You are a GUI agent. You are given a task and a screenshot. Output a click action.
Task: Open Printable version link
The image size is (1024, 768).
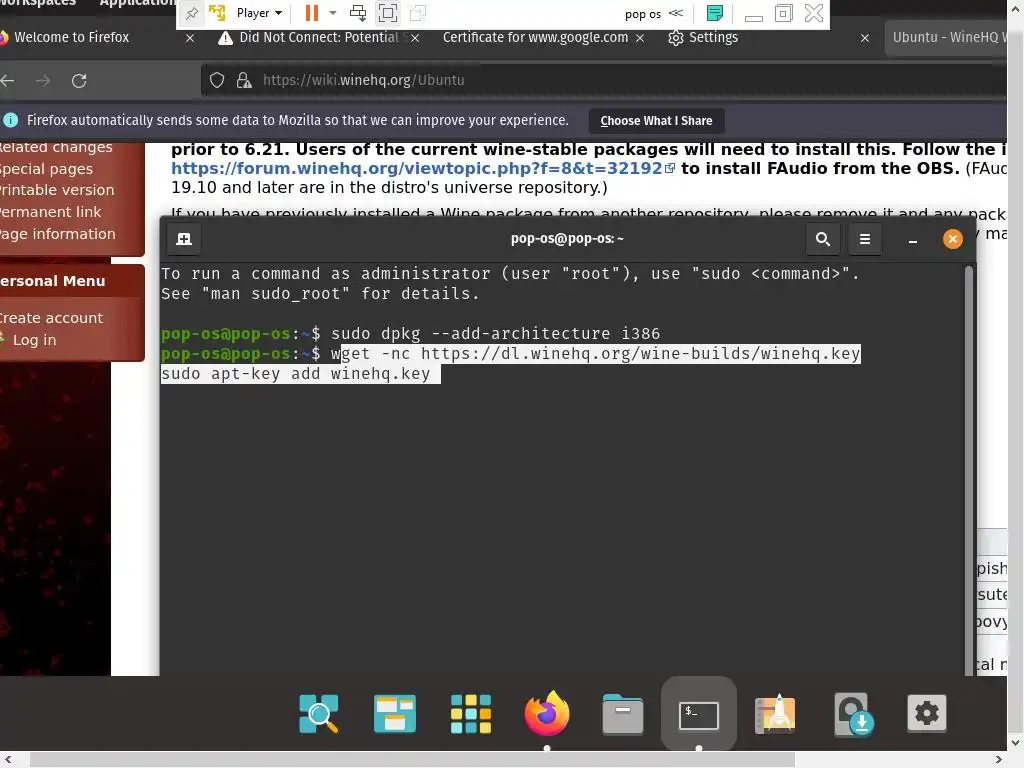57,190
